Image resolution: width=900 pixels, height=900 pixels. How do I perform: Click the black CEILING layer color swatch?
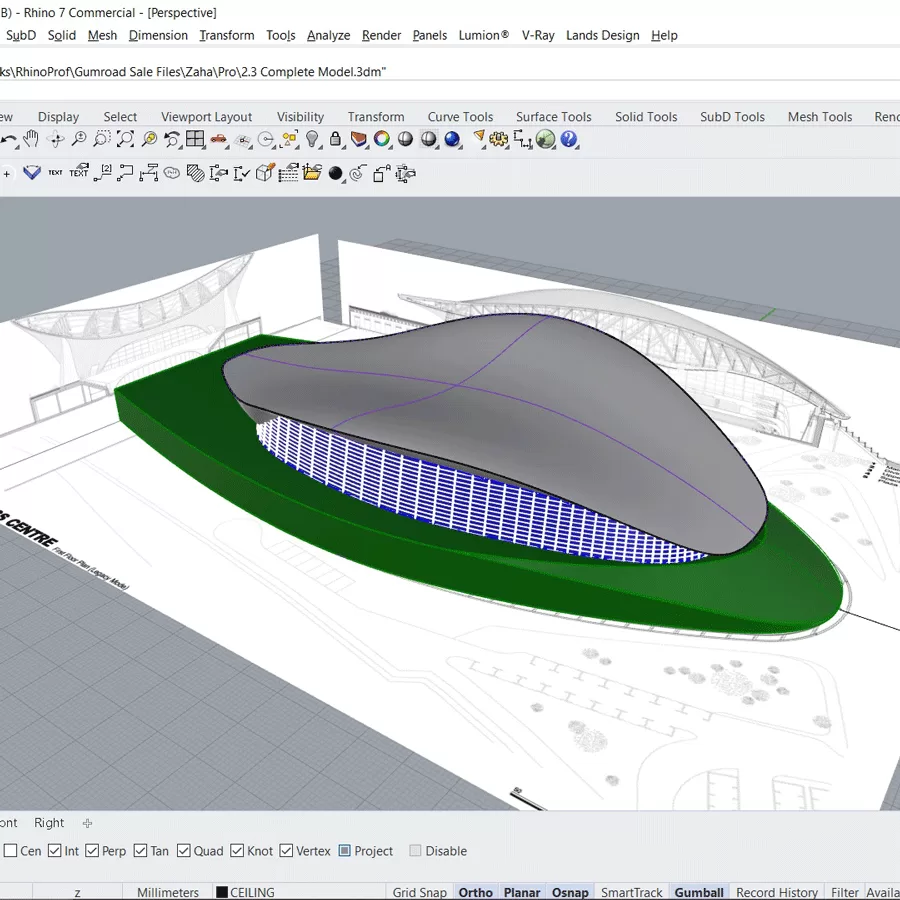222,892
